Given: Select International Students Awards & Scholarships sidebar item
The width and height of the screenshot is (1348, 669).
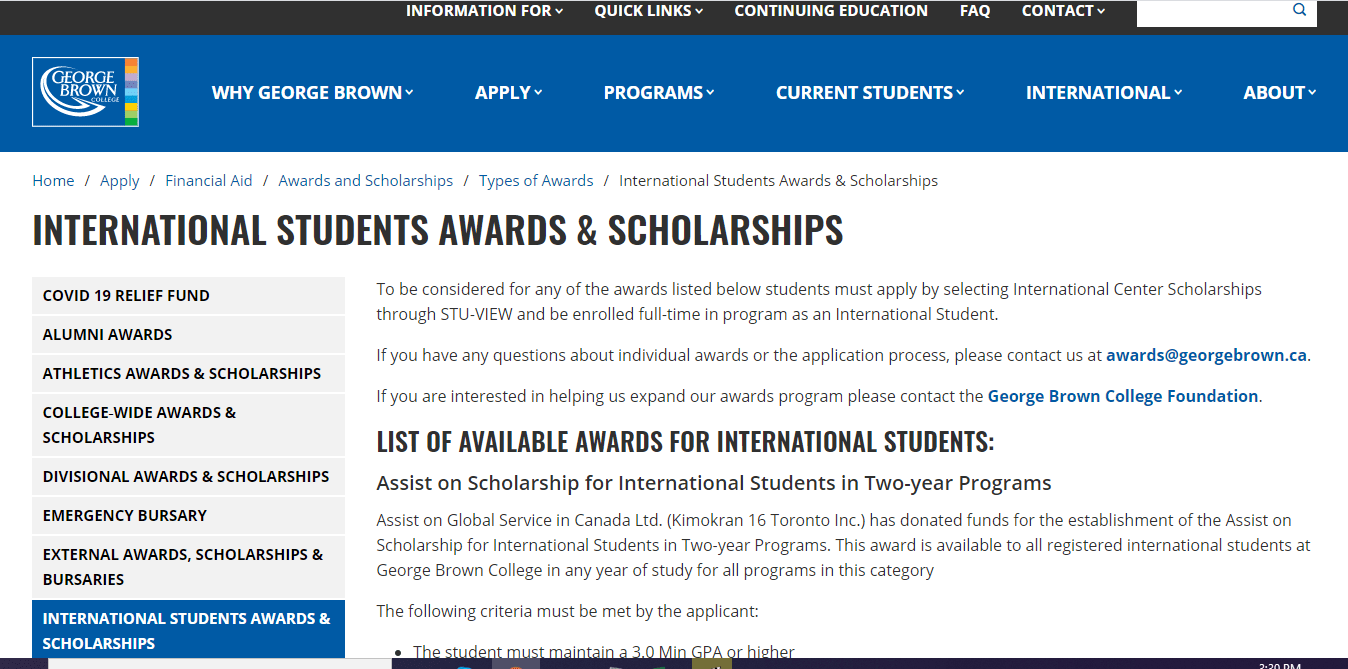Looking at the screenshot, I should [188, 630].
